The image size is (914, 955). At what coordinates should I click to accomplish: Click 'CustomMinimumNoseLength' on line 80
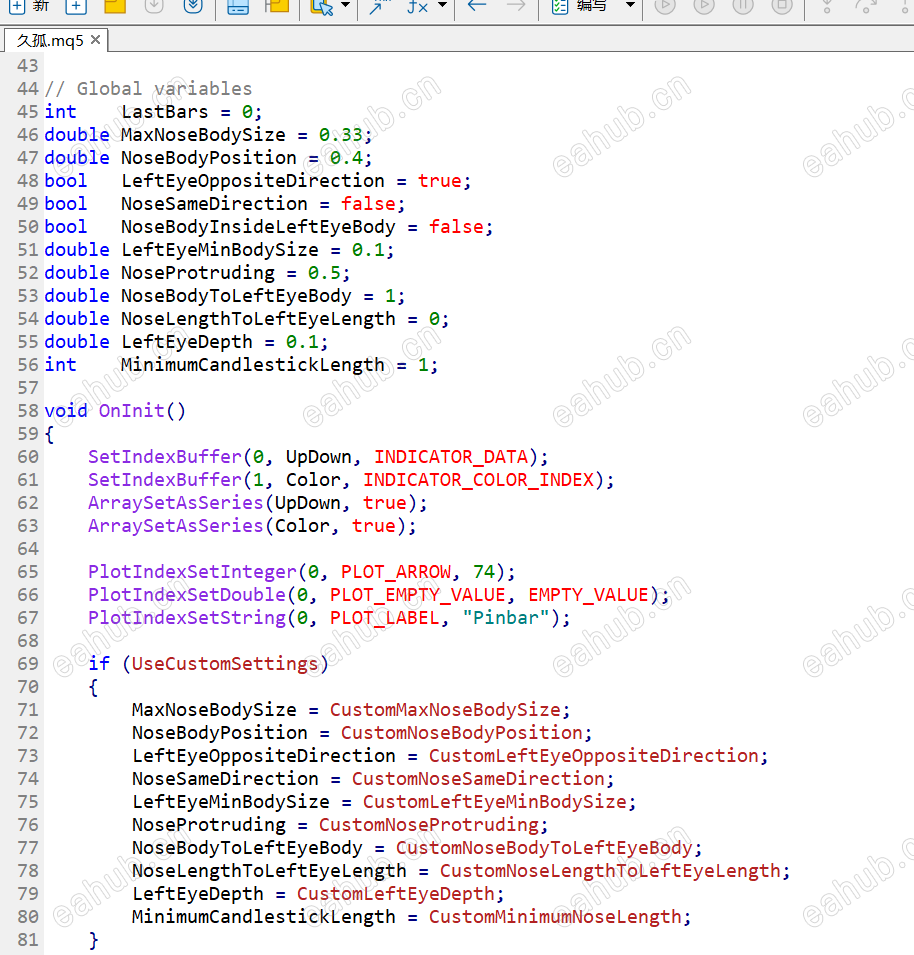click(x=555, y=917)
